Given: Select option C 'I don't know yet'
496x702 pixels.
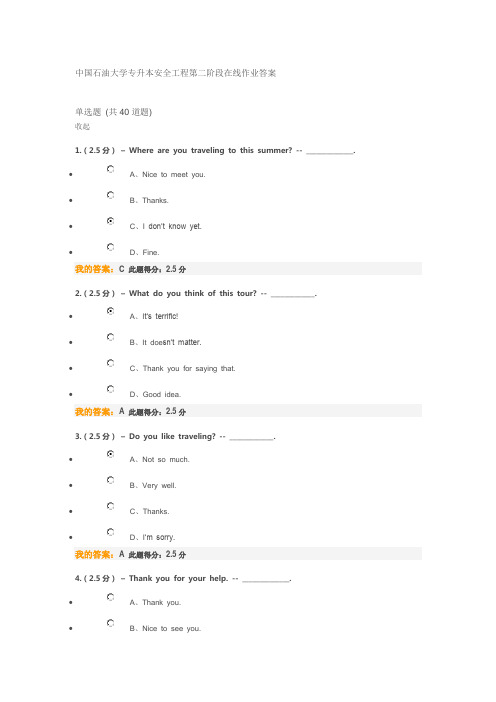Looking at the screenshot, I should point(111,221).
